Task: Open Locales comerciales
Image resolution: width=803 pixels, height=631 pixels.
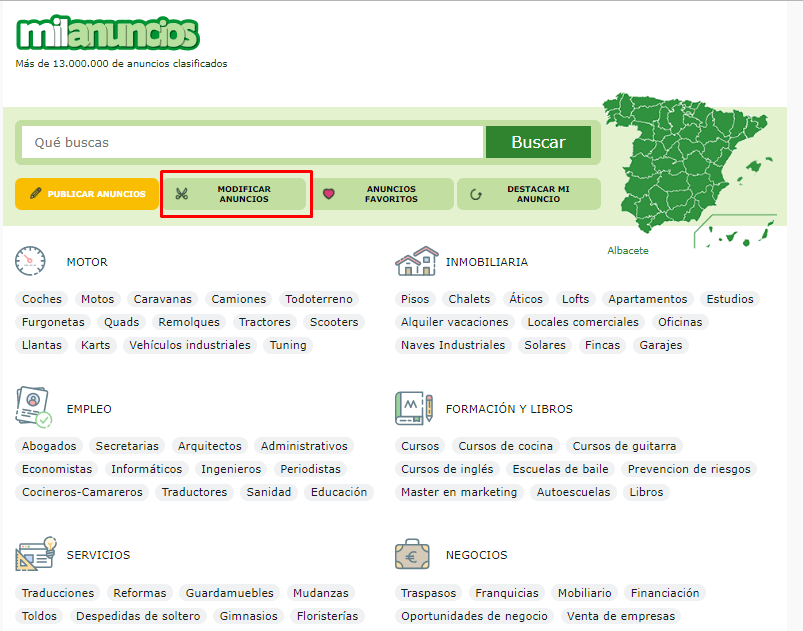Action: [583, 322]
